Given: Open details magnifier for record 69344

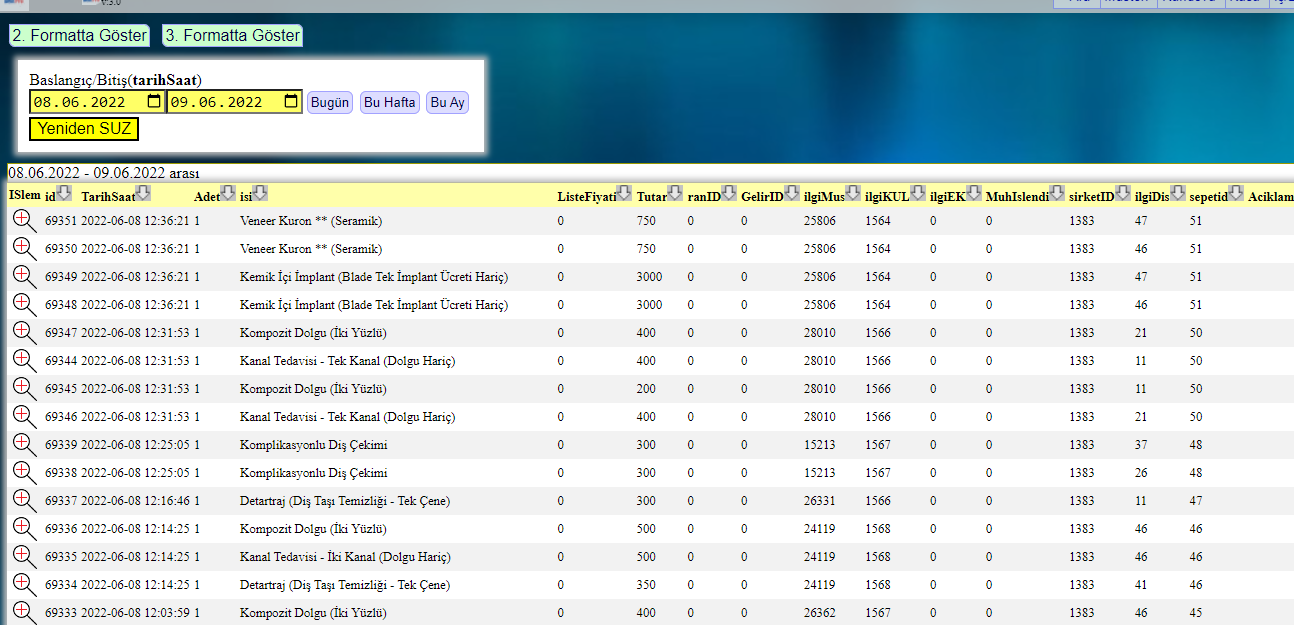Looking at the screenshot, I should 23,359.
